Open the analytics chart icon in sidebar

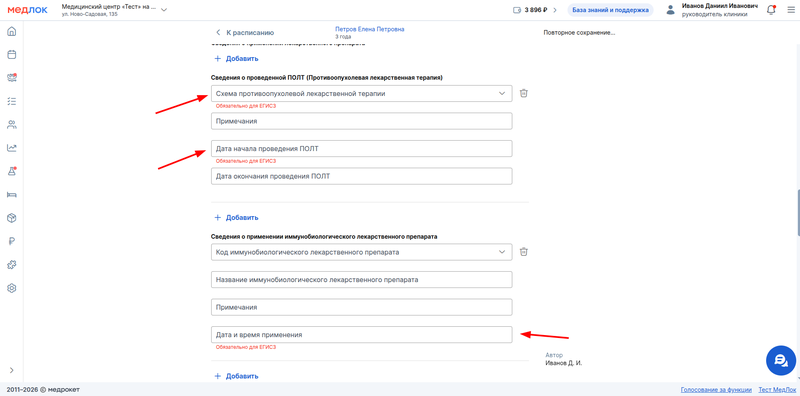point(12,148)
